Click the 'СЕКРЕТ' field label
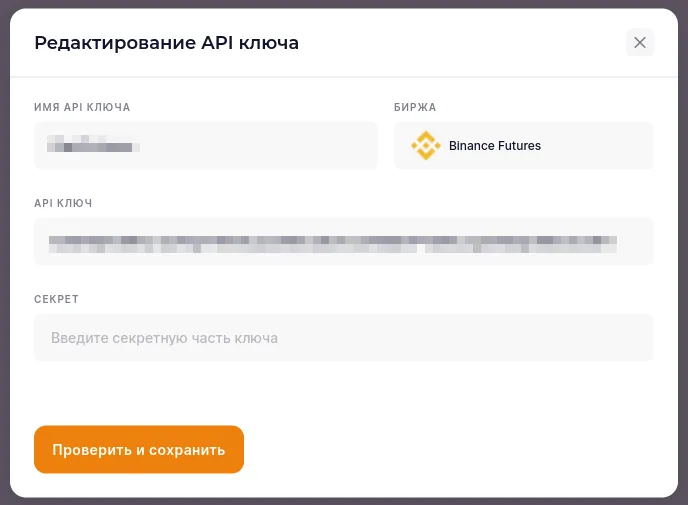 [x=56, y=299]
